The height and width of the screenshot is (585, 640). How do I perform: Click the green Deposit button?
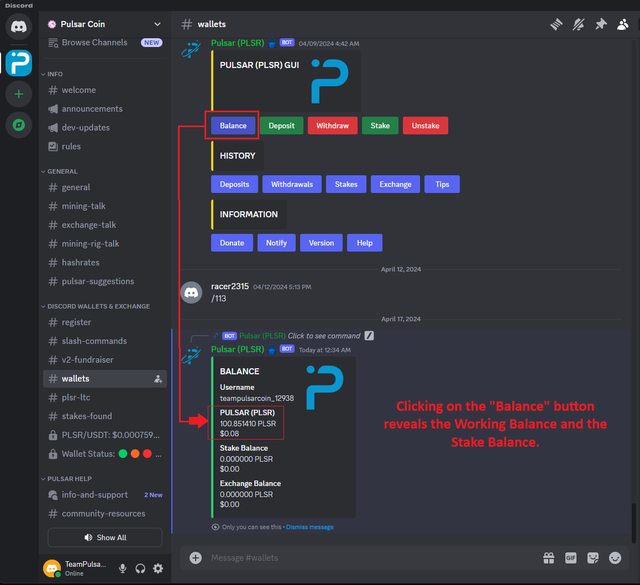pos(281,125)
